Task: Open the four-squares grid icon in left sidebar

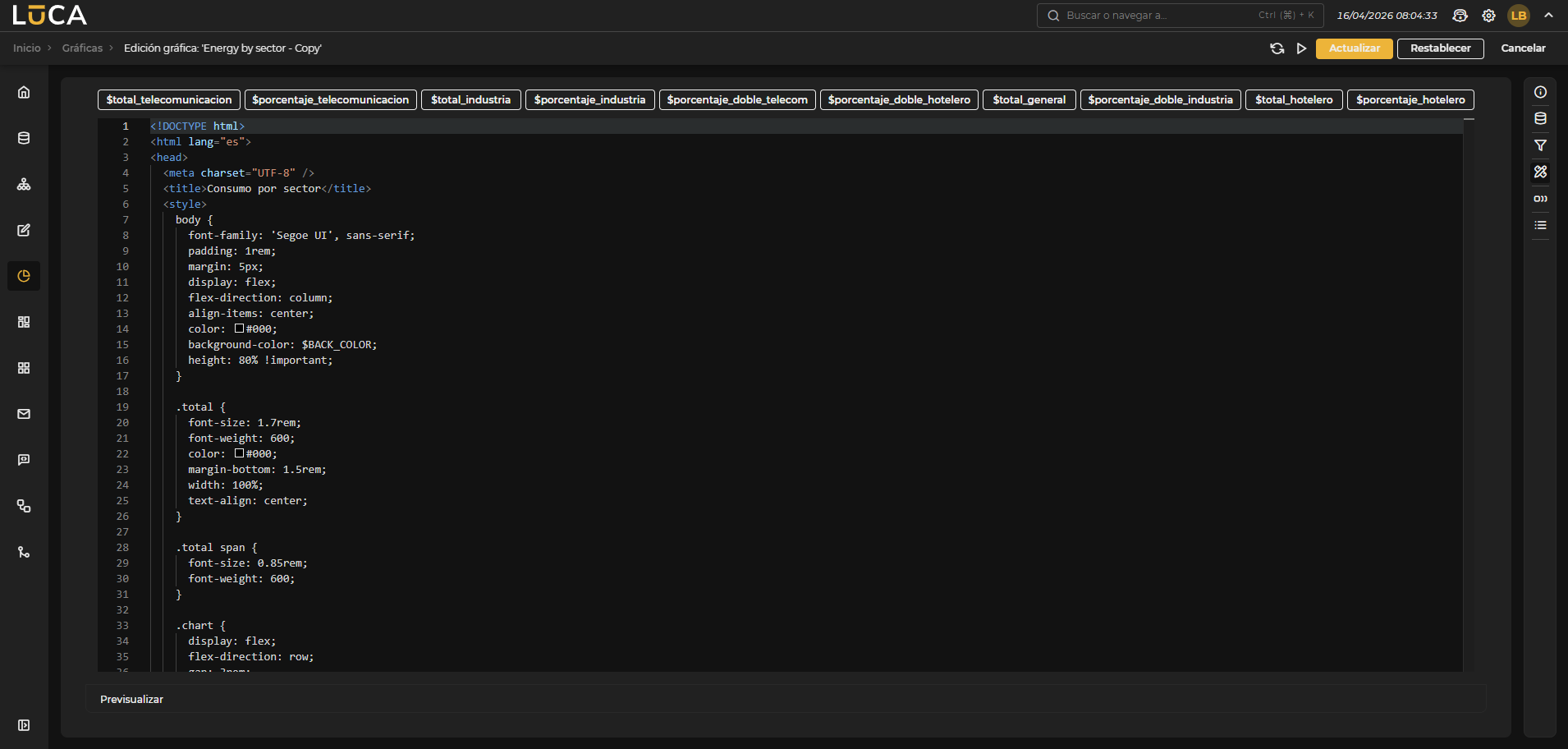Action: pos(24,368)
